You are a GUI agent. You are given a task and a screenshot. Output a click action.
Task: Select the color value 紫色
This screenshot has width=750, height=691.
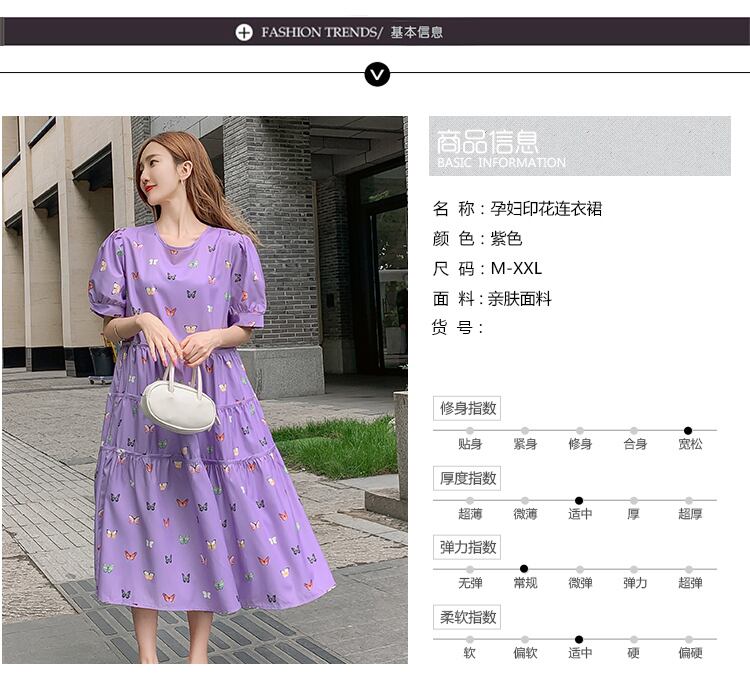click(x=506, y=238)
